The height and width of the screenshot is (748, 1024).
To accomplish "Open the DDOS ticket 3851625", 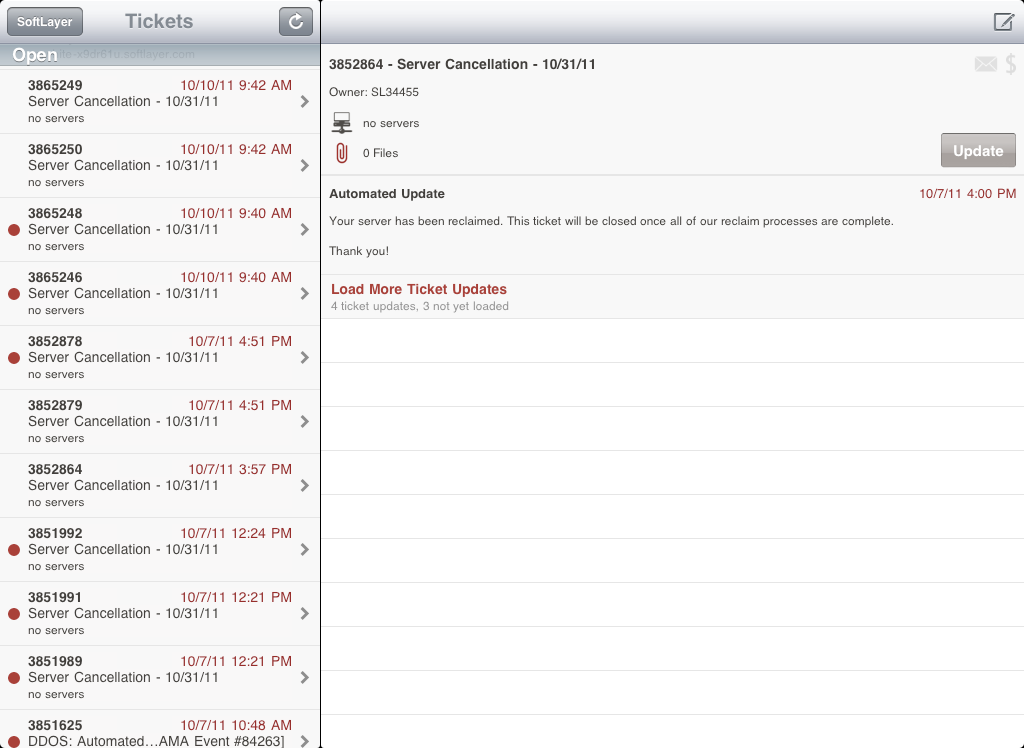I will tap(150, 732).
